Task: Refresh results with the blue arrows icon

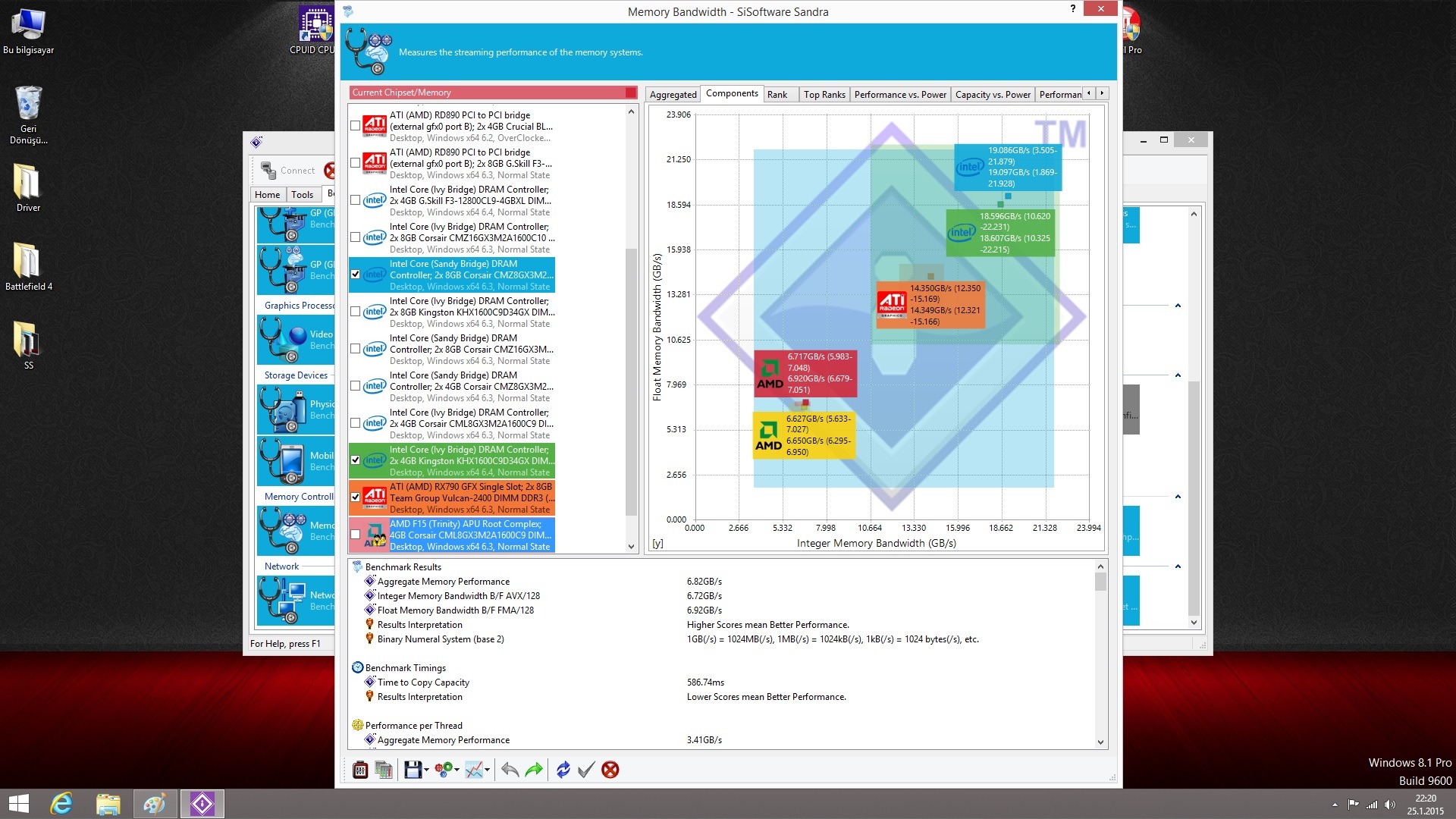Action: tap(563, 770)
